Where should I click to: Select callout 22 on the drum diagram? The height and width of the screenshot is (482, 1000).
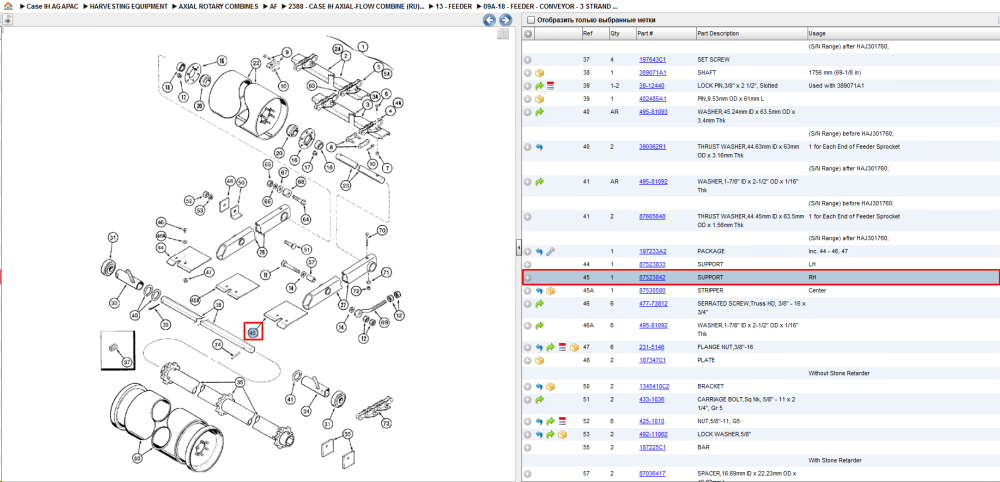(256, 64)
